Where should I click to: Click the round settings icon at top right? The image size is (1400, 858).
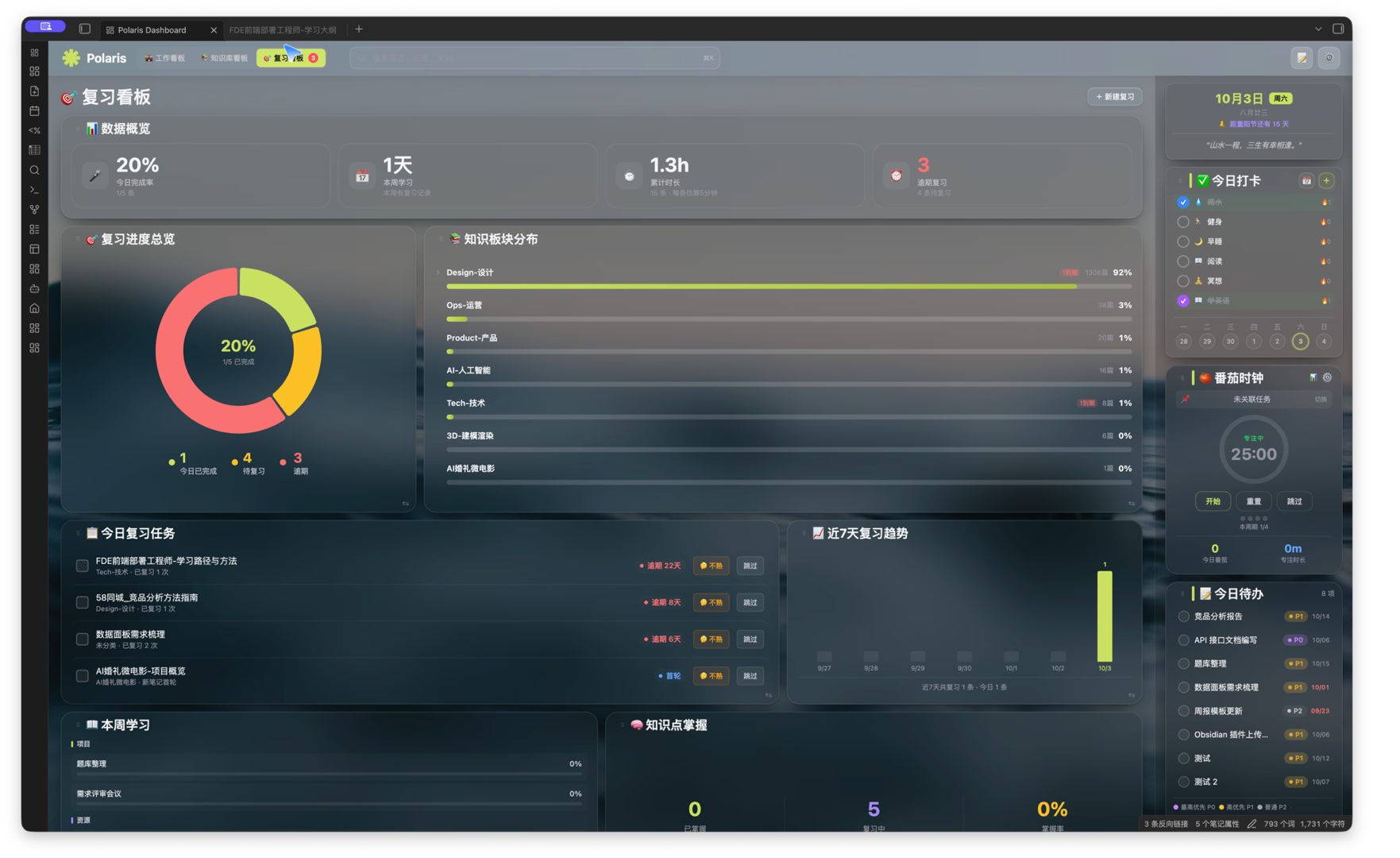pyautogui.click(x=1329, y=58)
